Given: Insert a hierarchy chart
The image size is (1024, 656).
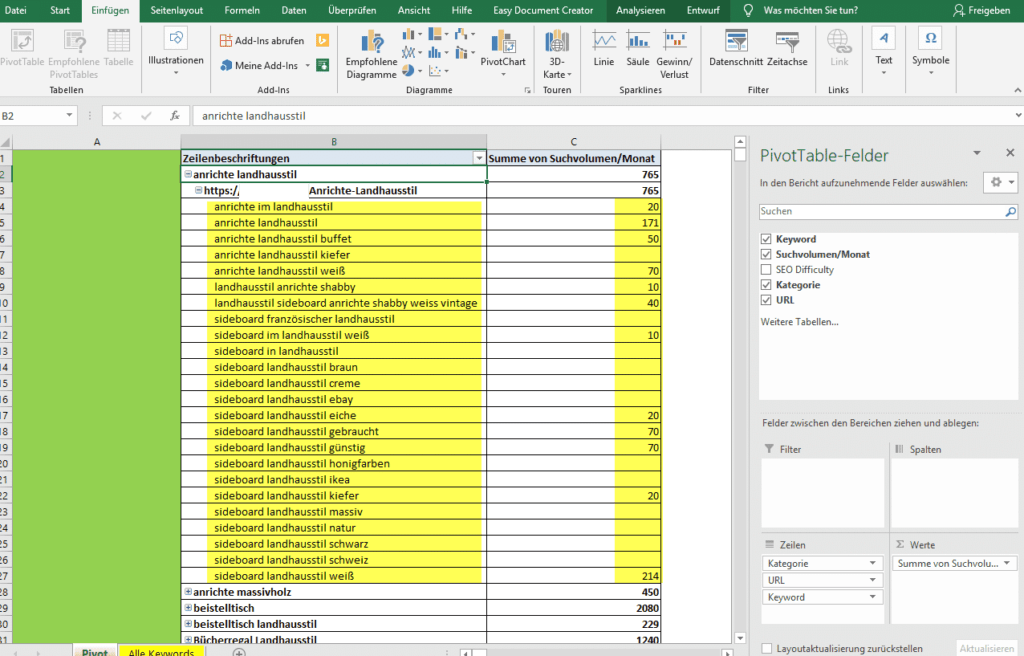Looking at the screenshot, I should (x=438, y=35).
